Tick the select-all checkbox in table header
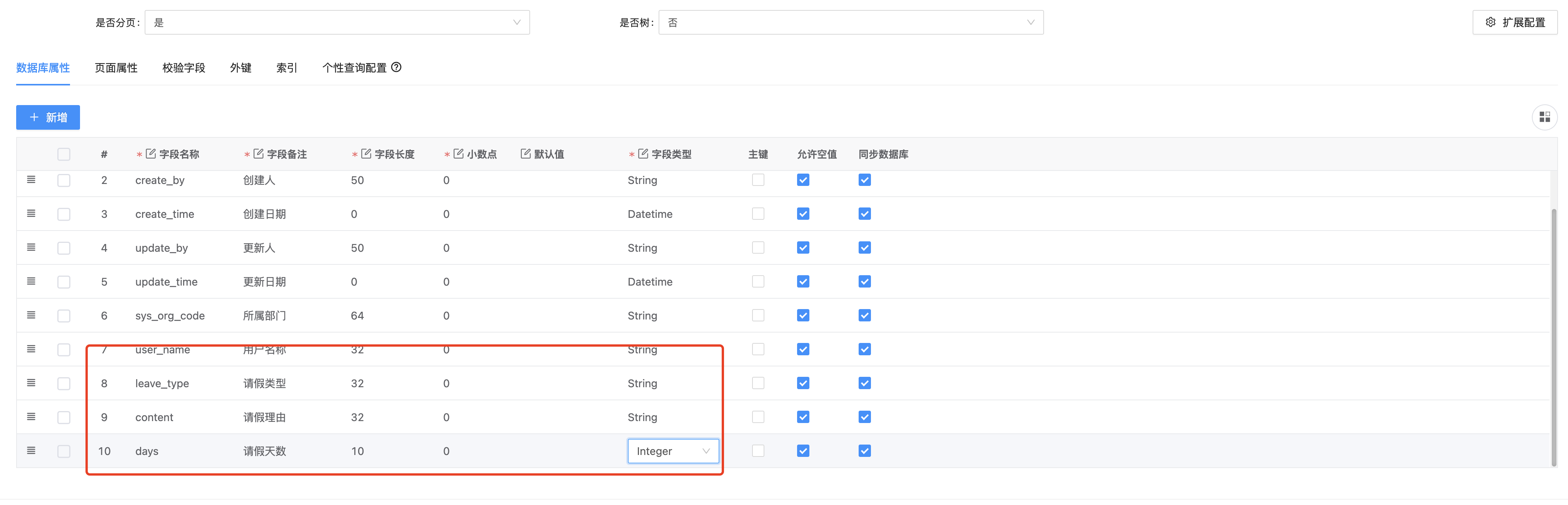 pyautogui.click(x=64, y=154)
